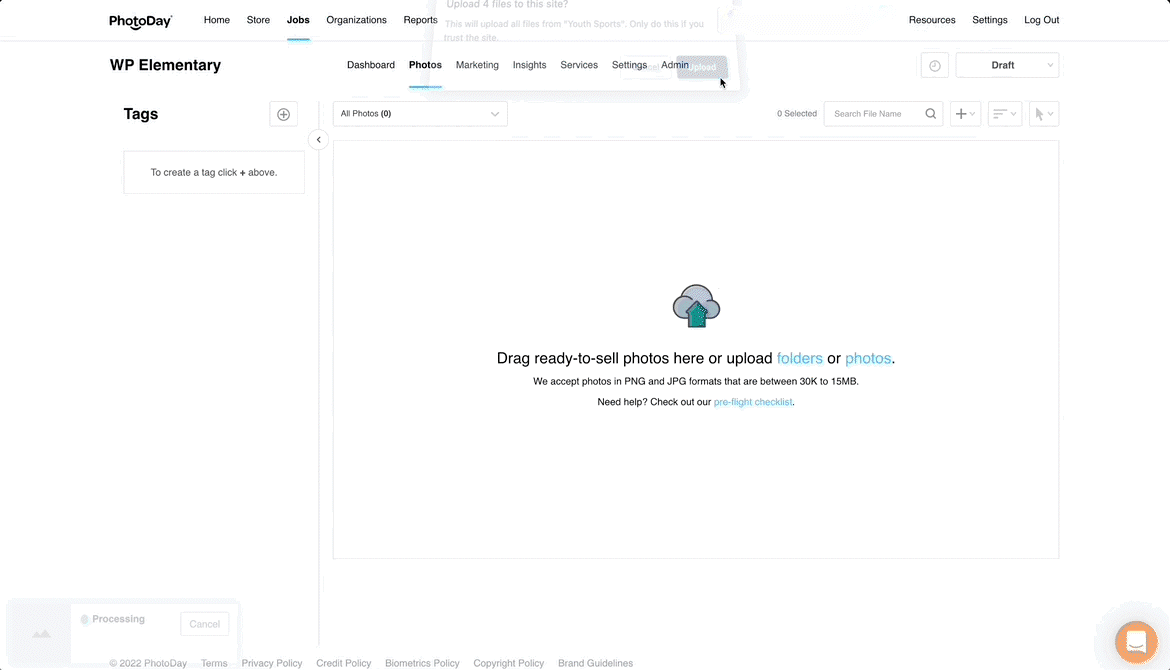The height and width of the screenshot is (670, 1170).
Task: Click the cloud upload icon
Action: [696, 307]
